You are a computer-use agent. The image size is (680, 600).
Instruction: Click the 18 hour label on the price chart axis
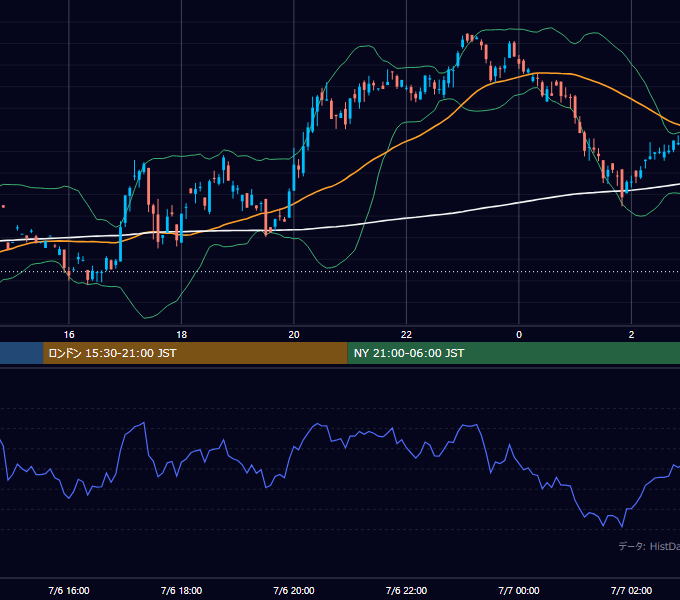coord(181,335)
